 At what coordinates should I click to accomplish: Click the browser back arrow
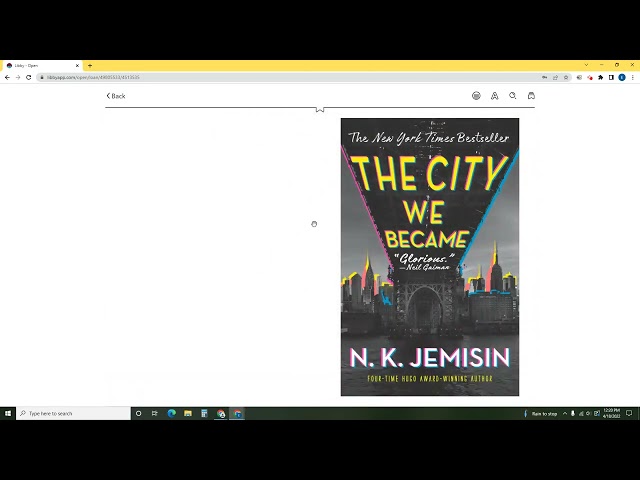7,77
